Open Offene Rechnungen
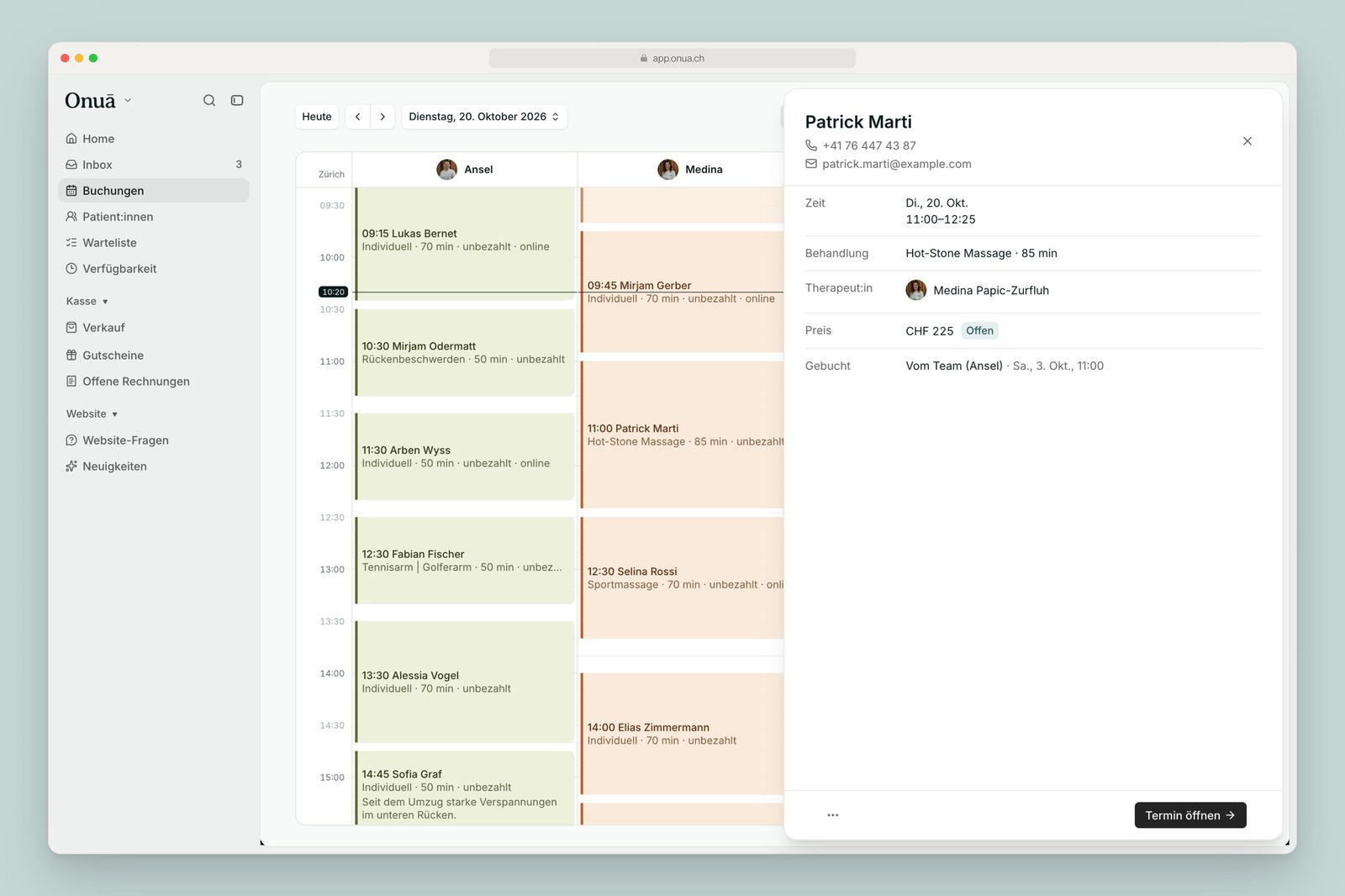This screenshot has height=896, width=1345. (154, 382)
